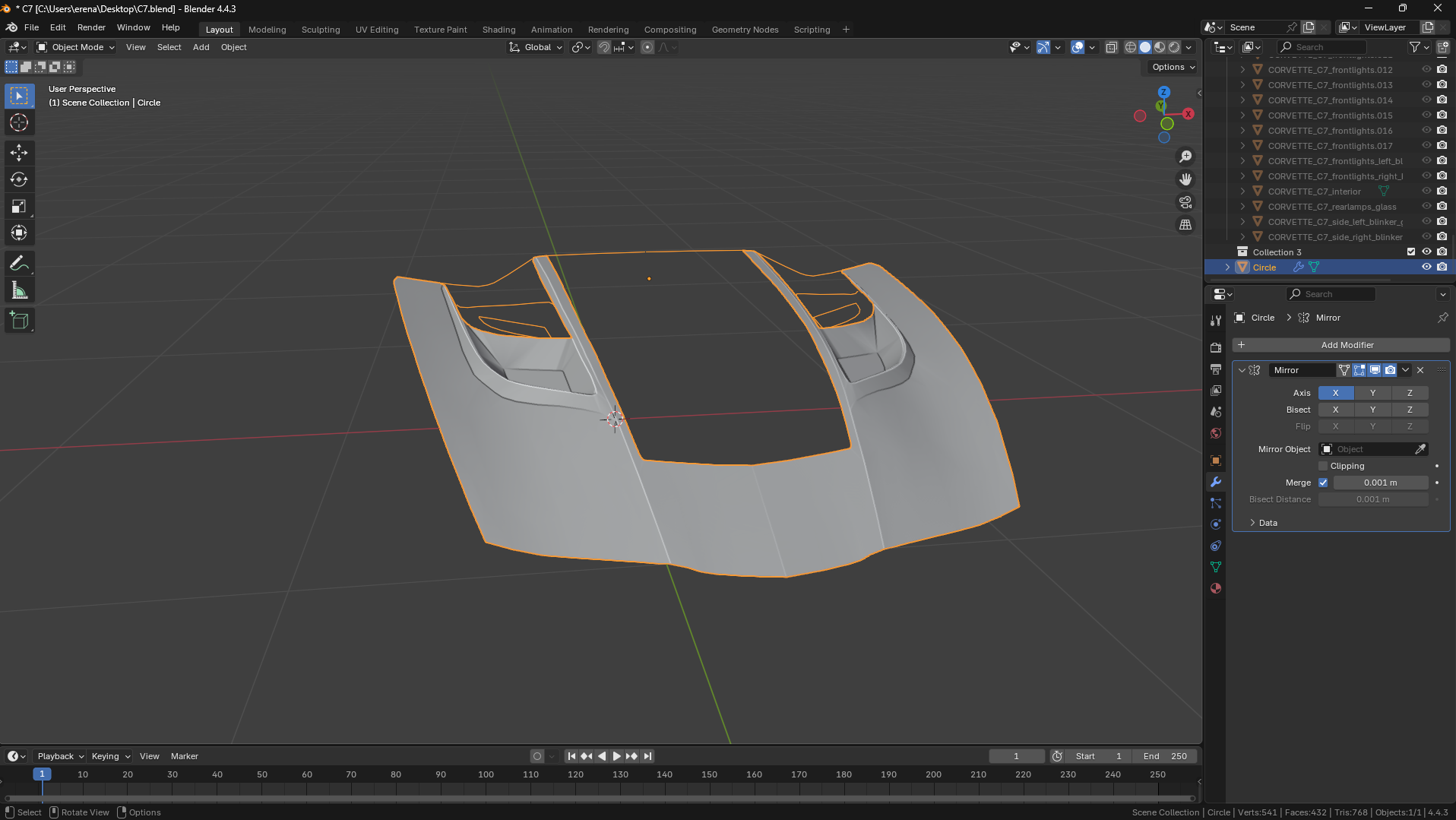Select the Move tool in the toolbar

pos(19,153)
